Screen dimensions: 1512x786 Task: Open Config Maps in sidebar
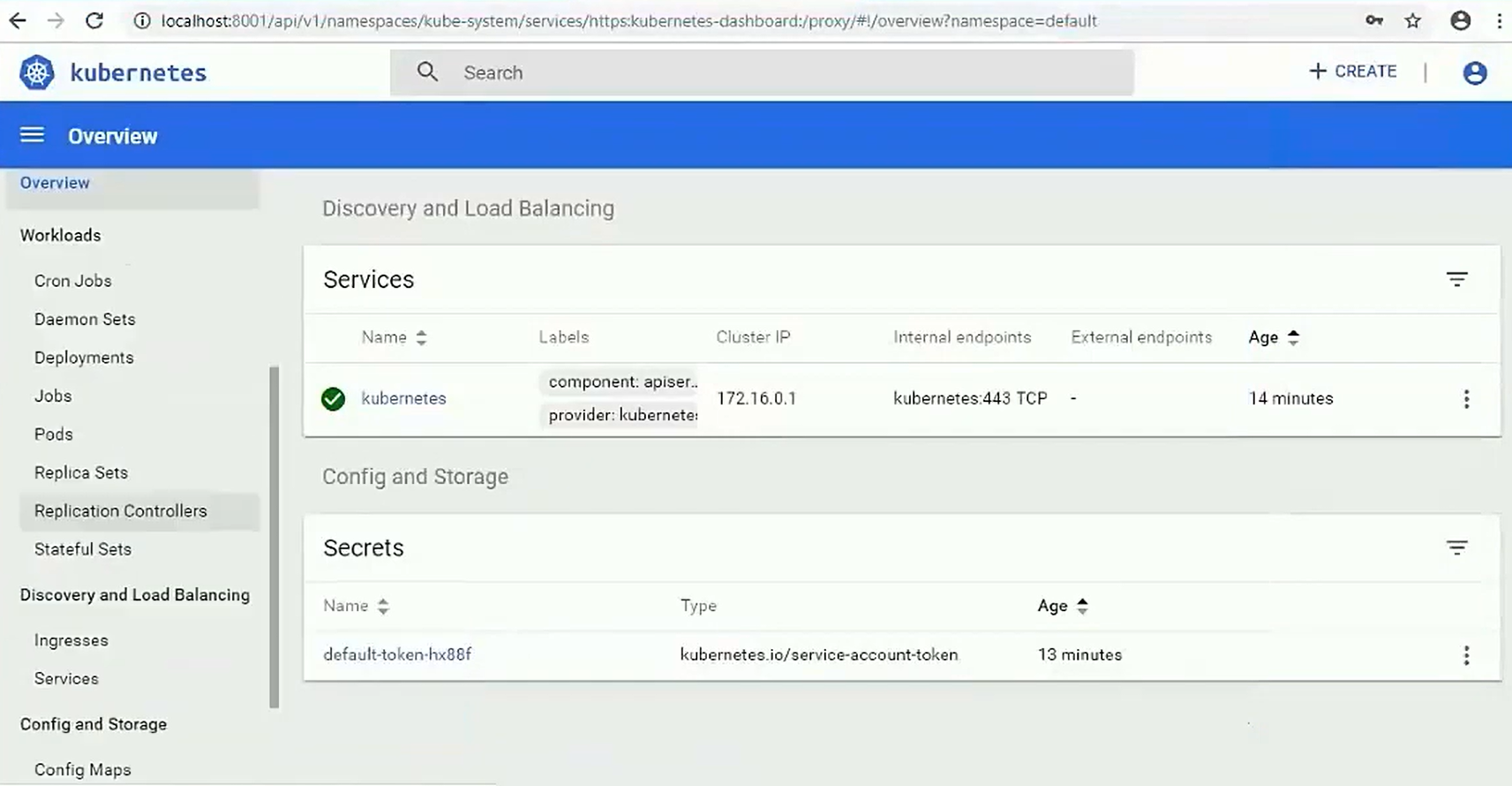82,769
